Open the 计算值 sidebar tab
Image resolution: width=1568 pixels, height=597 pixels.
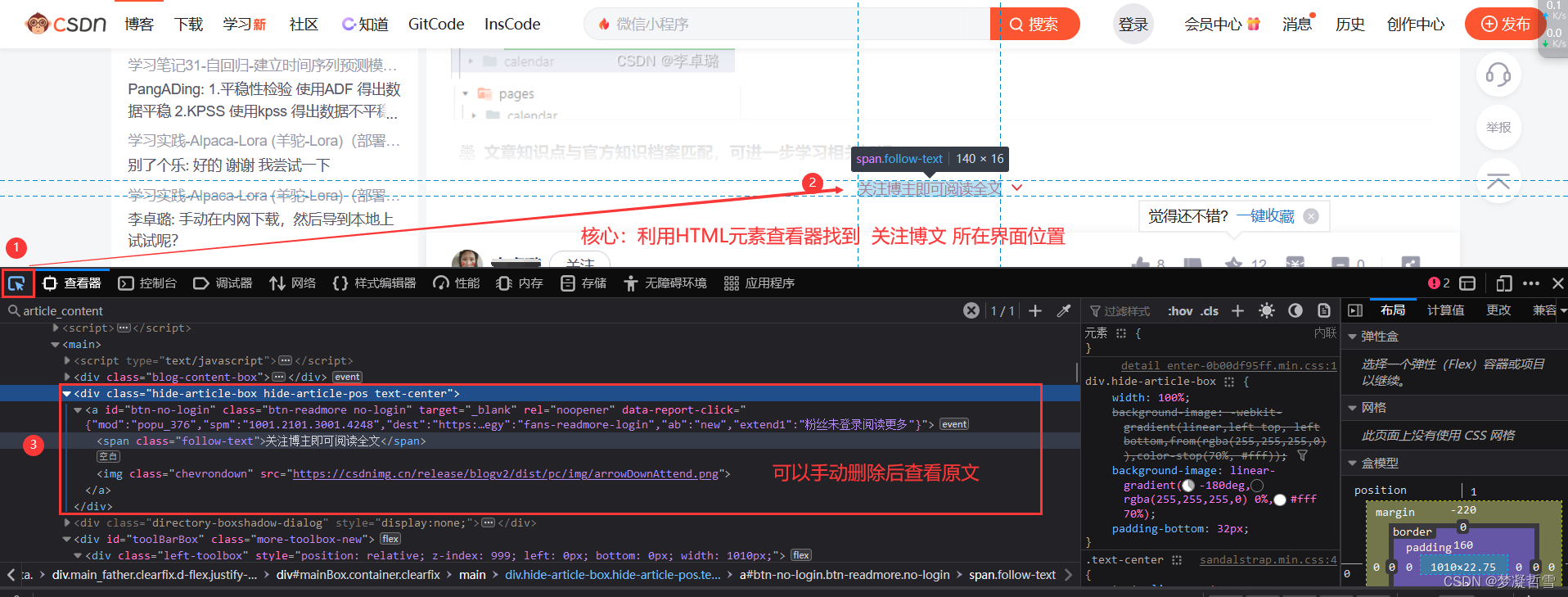click(x=1446, y=310)
